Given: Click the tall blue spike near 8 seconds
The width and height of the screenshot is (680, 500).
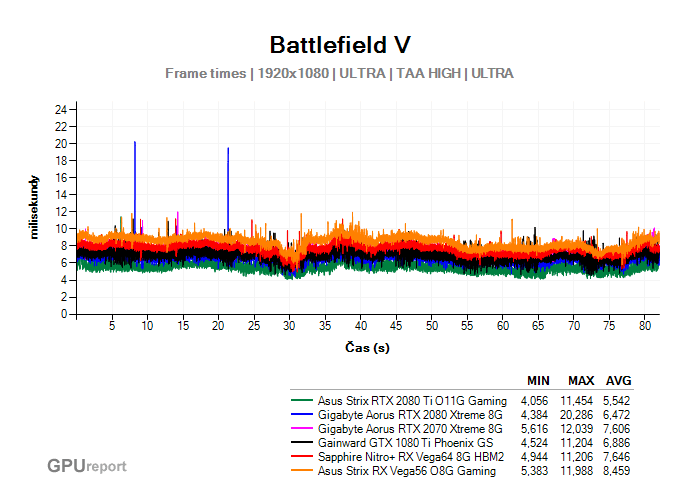Looking at the screenshot, I should (135, 186).
